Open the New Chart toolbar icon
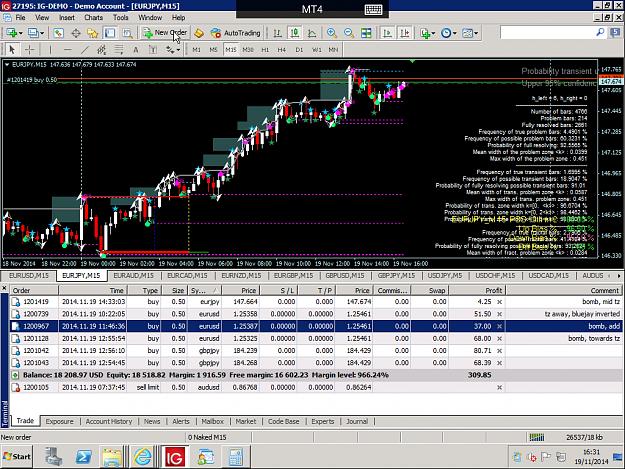Screen dimensions: 625x469 14,33
